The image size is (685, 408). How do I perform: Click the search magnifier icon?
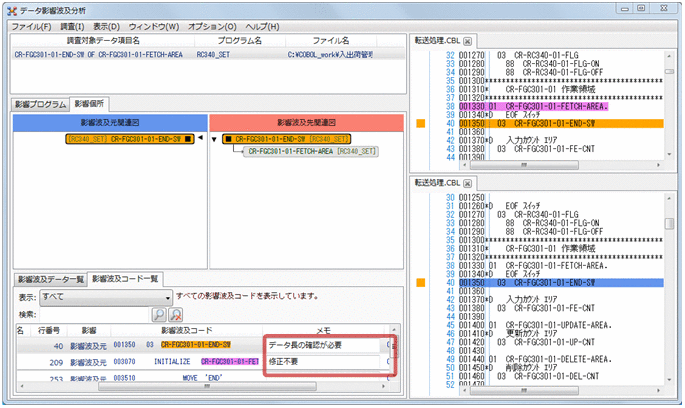pyautogui.click(x=159, y=314)
